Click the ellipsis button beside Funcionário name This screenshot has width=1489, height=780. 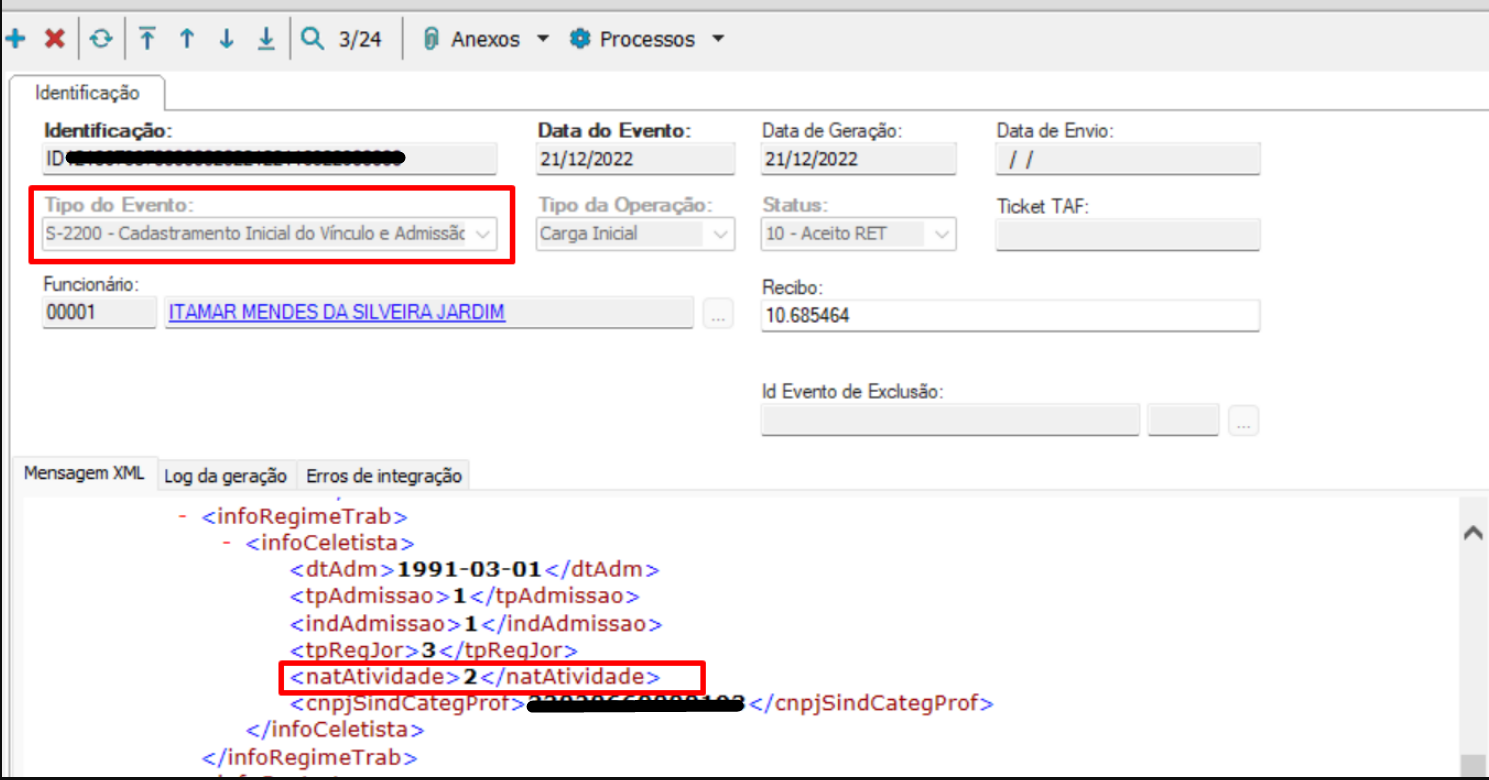[x=717, y=313]
